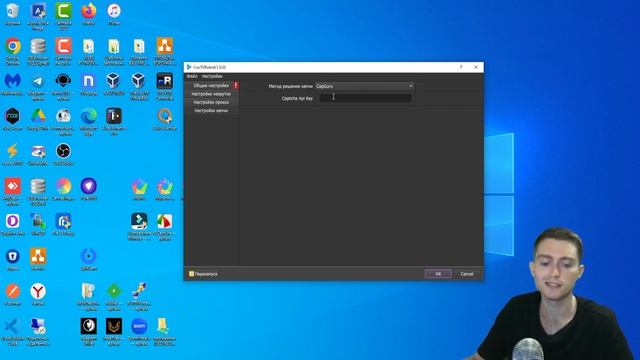
Task: Open the red Camtasia Recorder desktop icon
Action: click(63, 51)
